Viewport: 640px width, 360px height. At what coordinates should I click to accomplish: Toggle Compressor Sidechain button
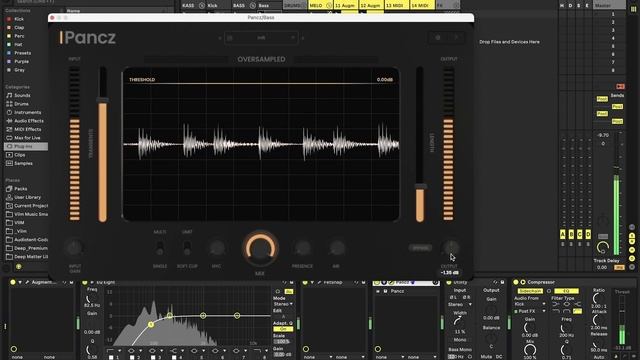coord(530,291)
